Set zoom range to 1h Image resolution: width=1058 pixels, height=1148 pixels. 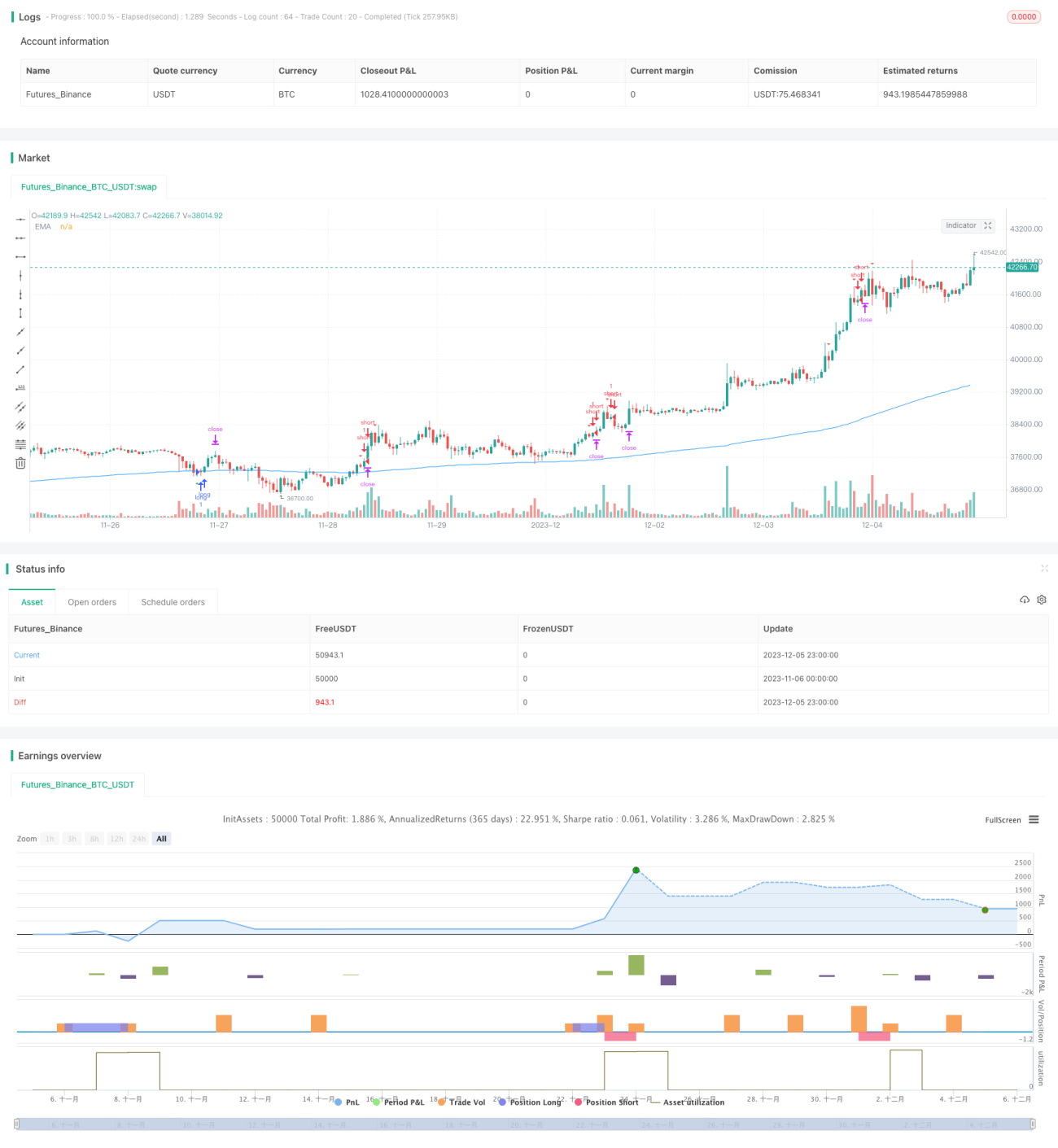click(50, 839)
